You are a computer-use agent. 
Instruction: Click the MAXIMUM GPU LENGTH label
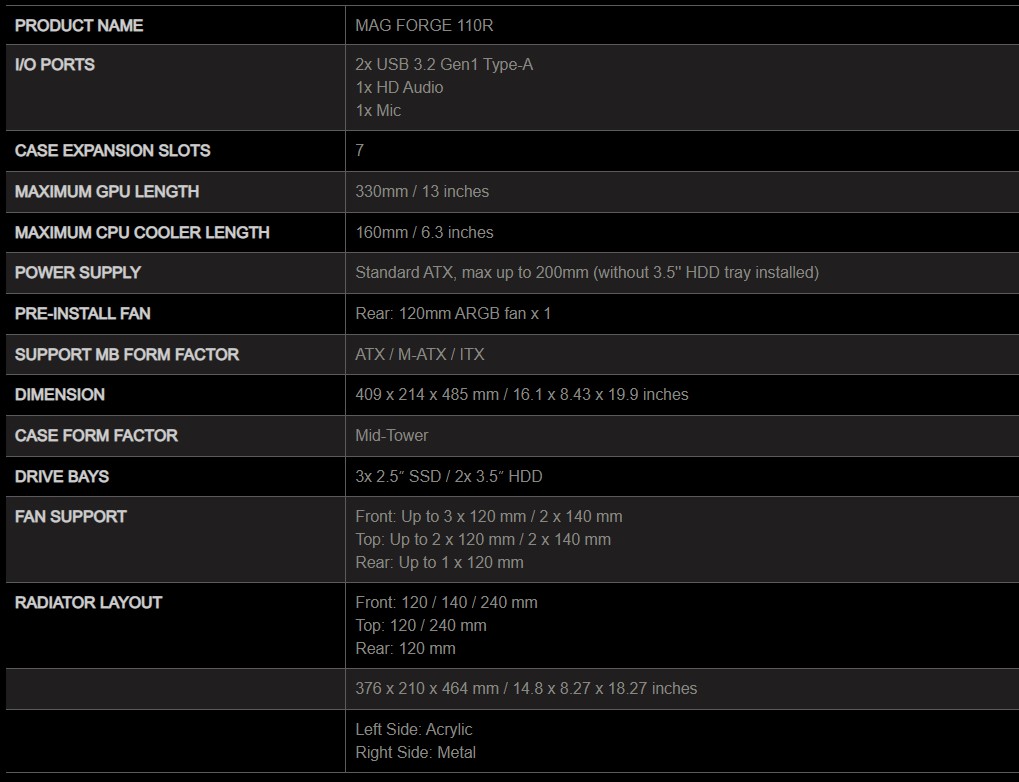coord(107,191)
